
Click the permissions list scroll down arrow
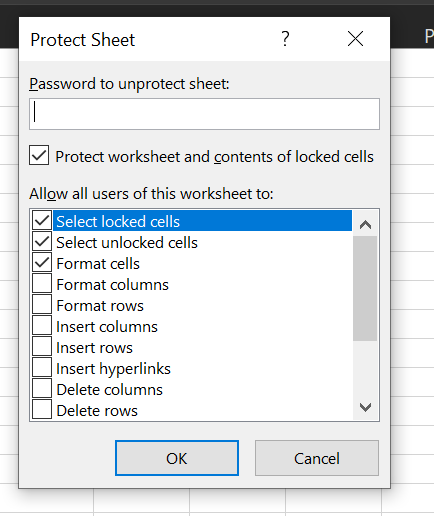pos(365,407)
